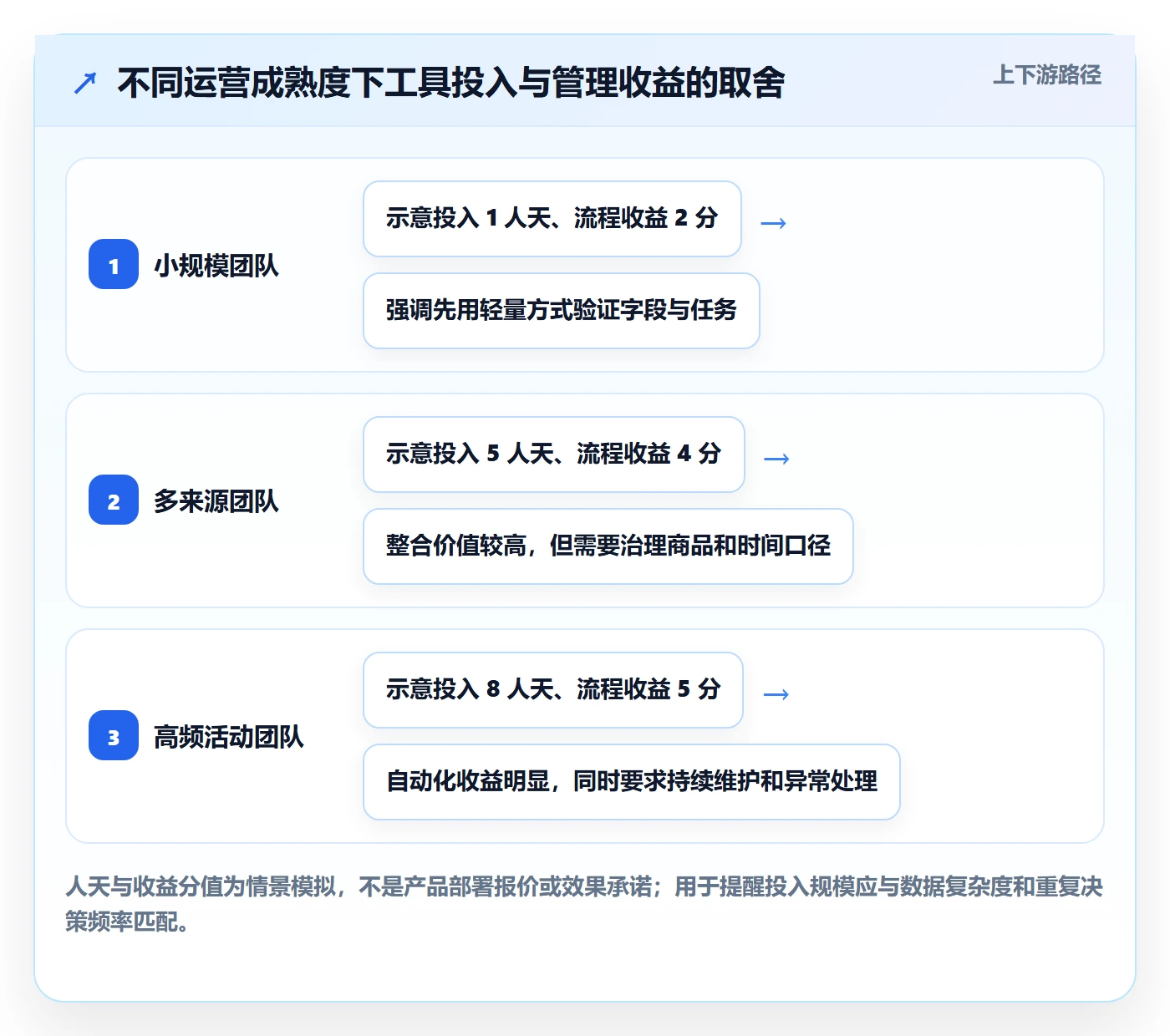Select the 小规模团队 row label

pos(216,266)
